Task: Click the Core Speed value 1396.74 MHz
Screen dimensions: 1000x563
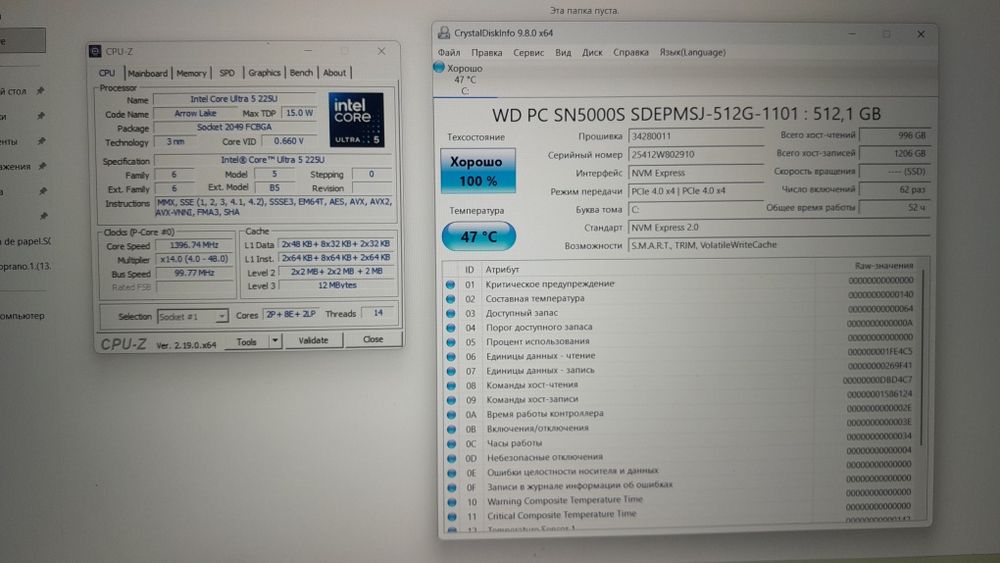Action: [195, 245]
